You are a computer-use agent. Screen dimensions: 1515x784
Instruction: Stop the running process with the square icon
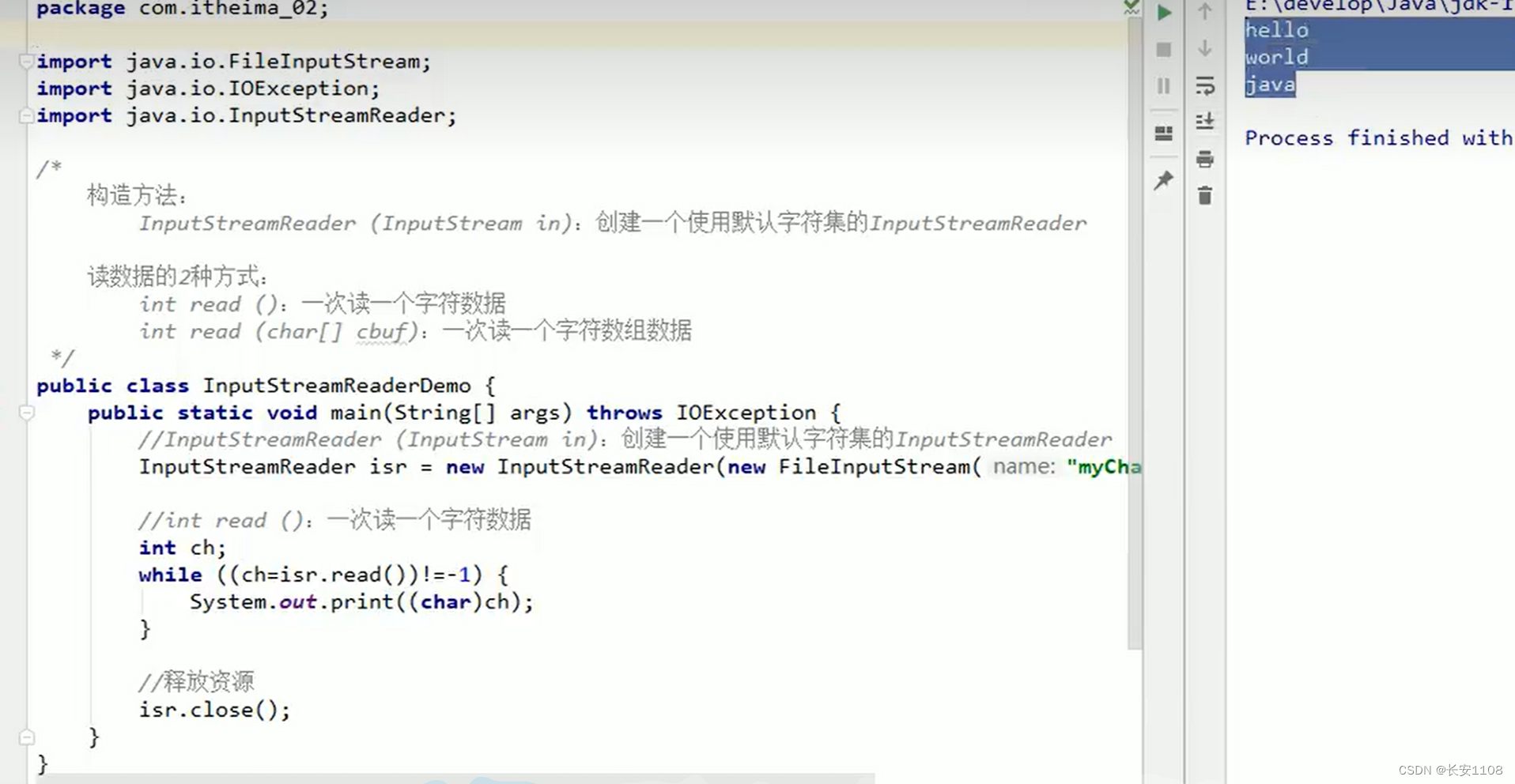pos(1164,50)
